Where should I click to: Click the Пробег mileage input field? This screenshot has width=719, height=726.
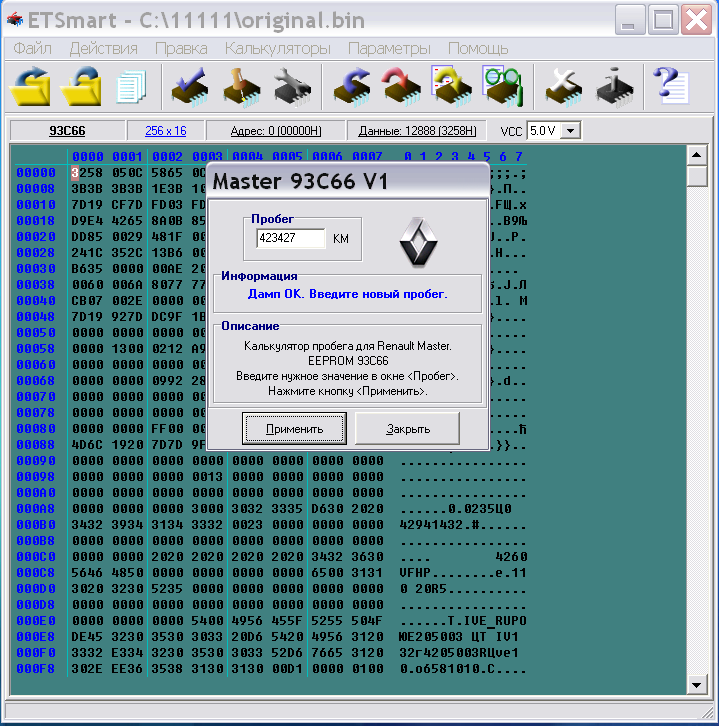pyautogui.click(x=290, y=238)
